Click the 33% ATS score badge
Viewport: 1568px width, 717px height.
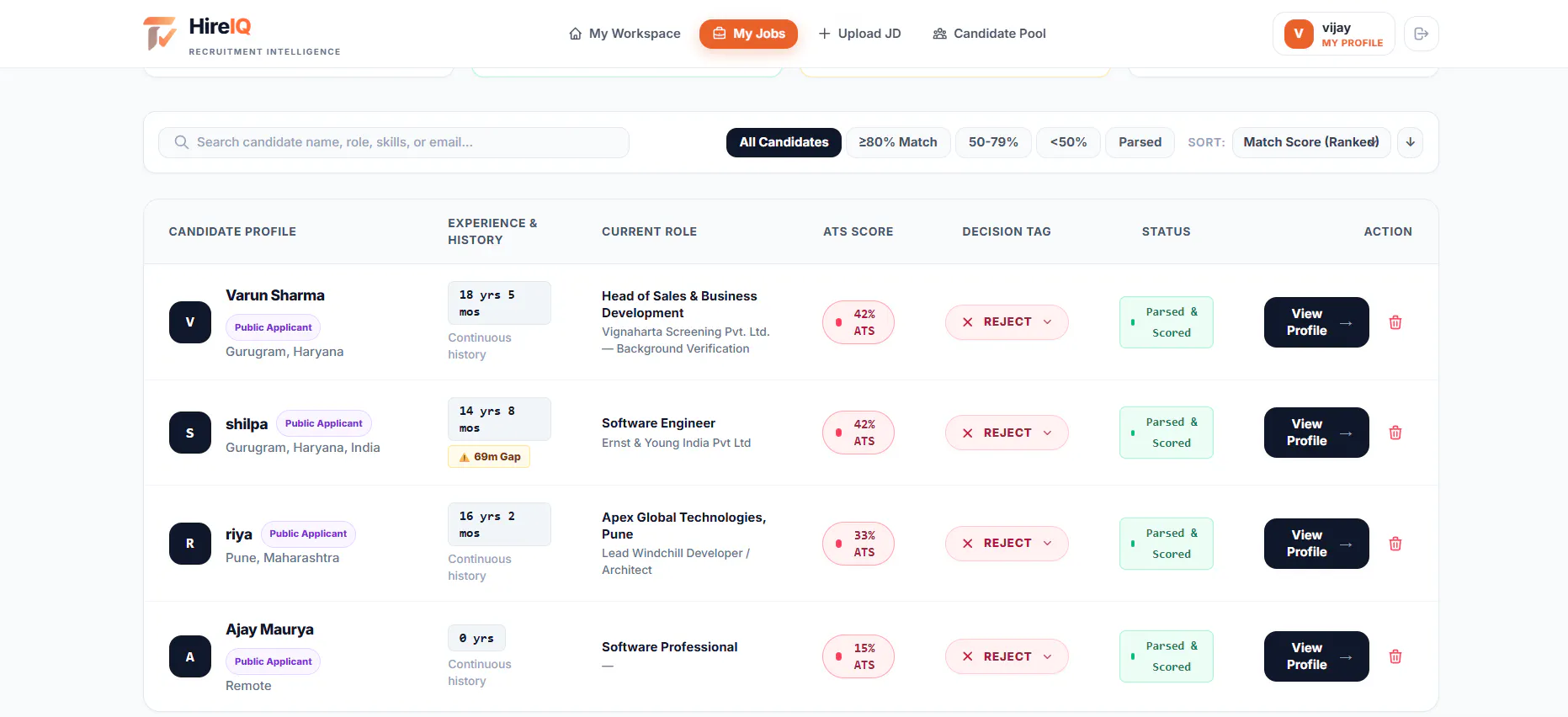(x=858, y=544)
